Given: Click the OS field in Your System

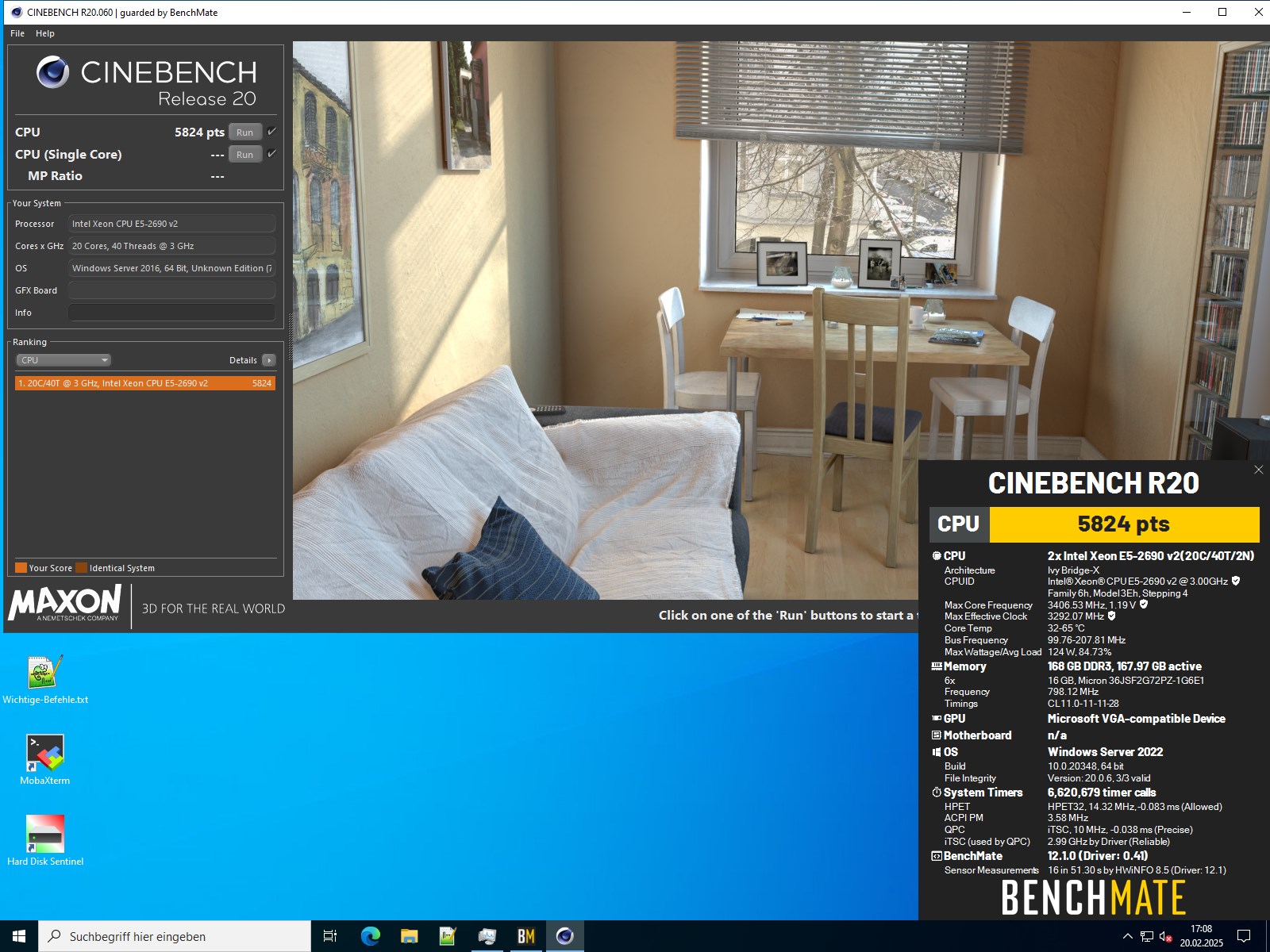Looking at the screenshot, I should click(171, 268).
